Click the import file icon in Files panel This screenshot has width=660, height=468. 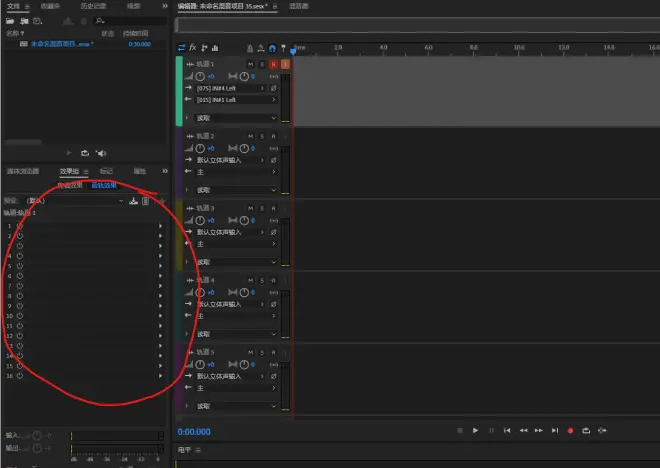(24, 21)
